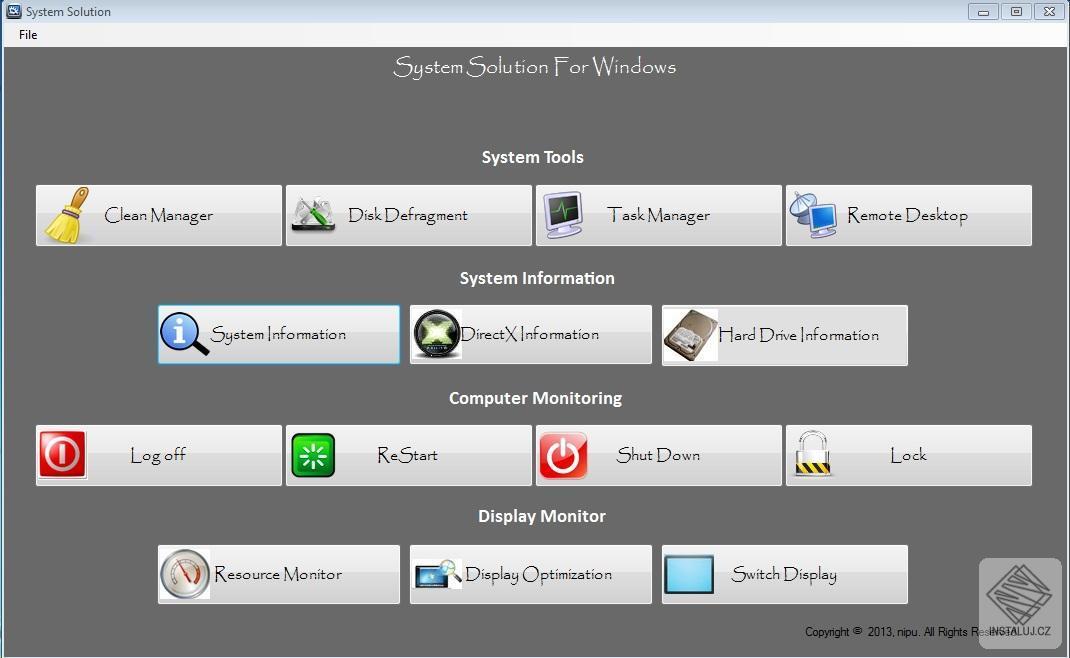1070x658 pixels.
Task: Click the magnifying glass System Information icon
Action: pos(182,334)
